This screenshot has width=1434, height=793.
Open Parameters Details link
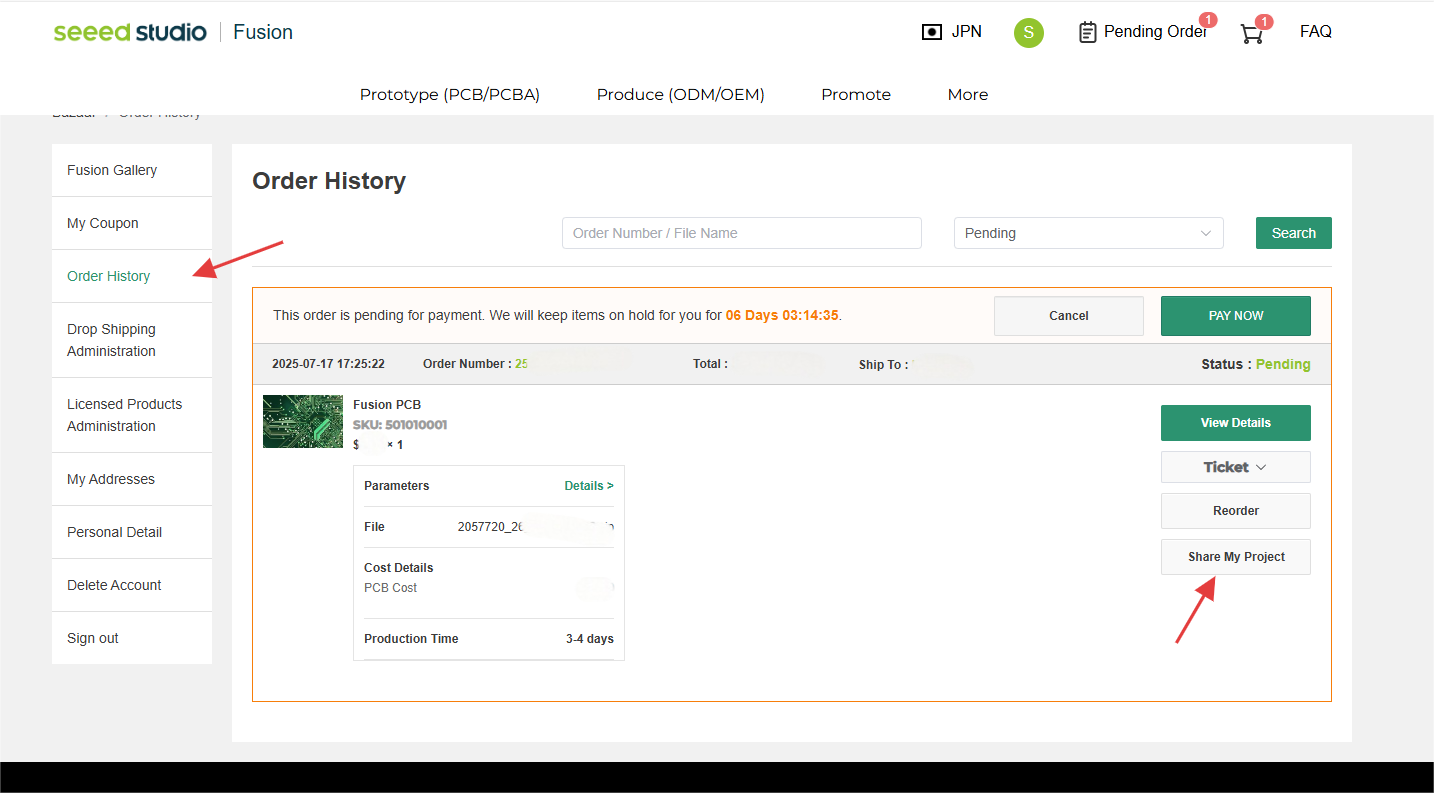pyautogui.click(x=588, y=486)
